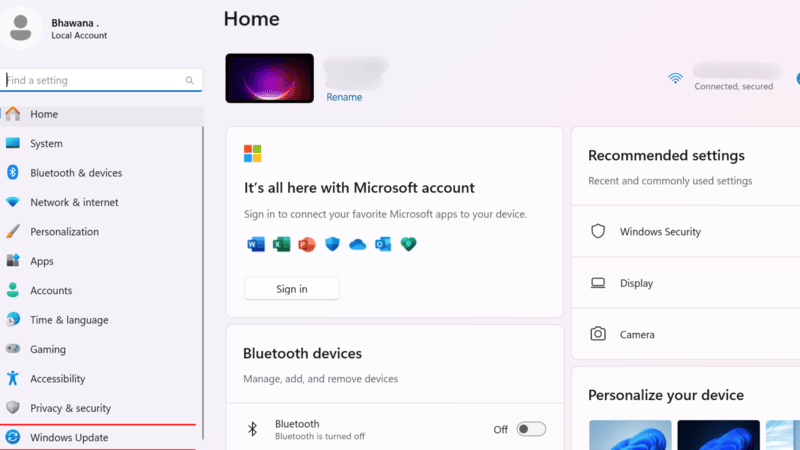Click the Display laptop icon

tap(598, 283)
